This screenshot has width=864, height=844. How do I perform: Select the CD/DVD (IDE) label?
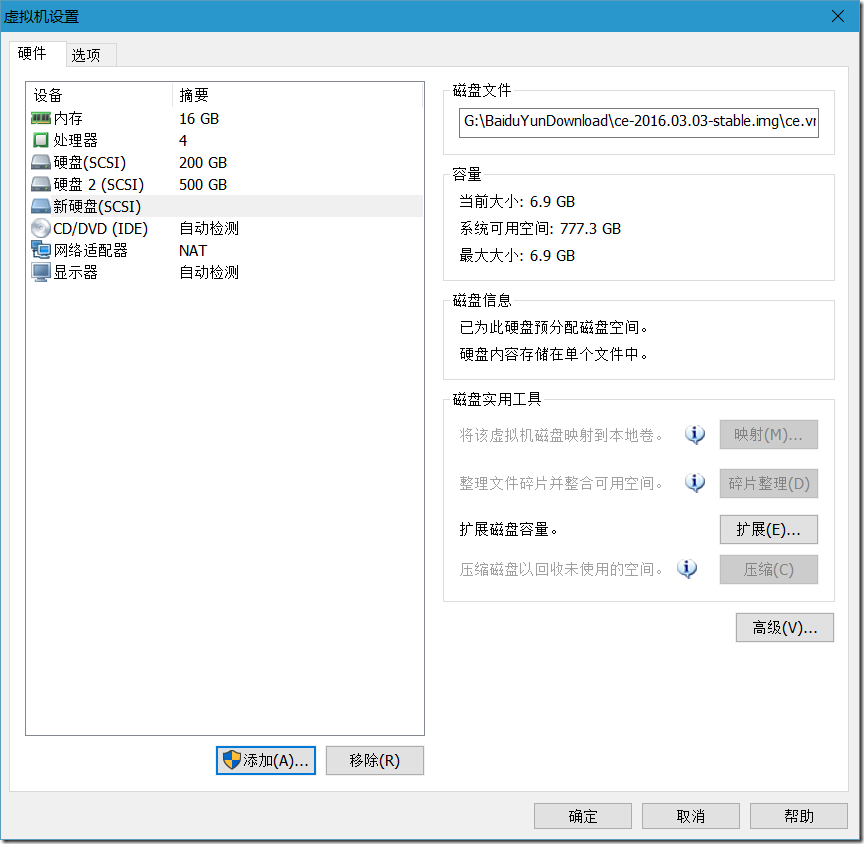(100, 228)
